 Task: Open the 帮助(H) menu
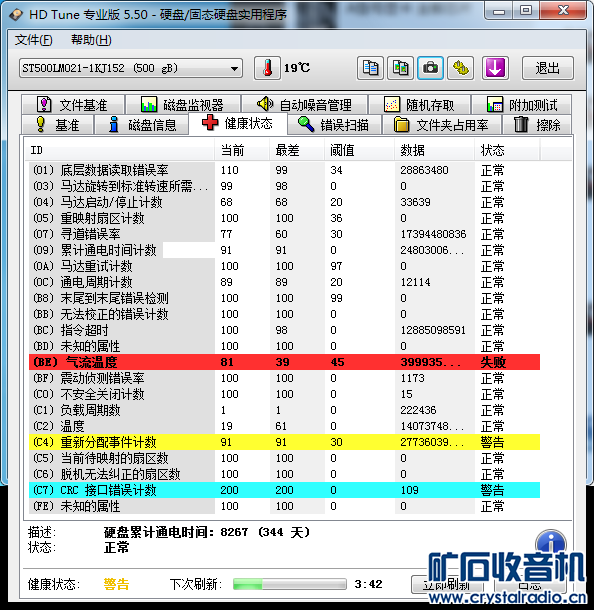91,40
